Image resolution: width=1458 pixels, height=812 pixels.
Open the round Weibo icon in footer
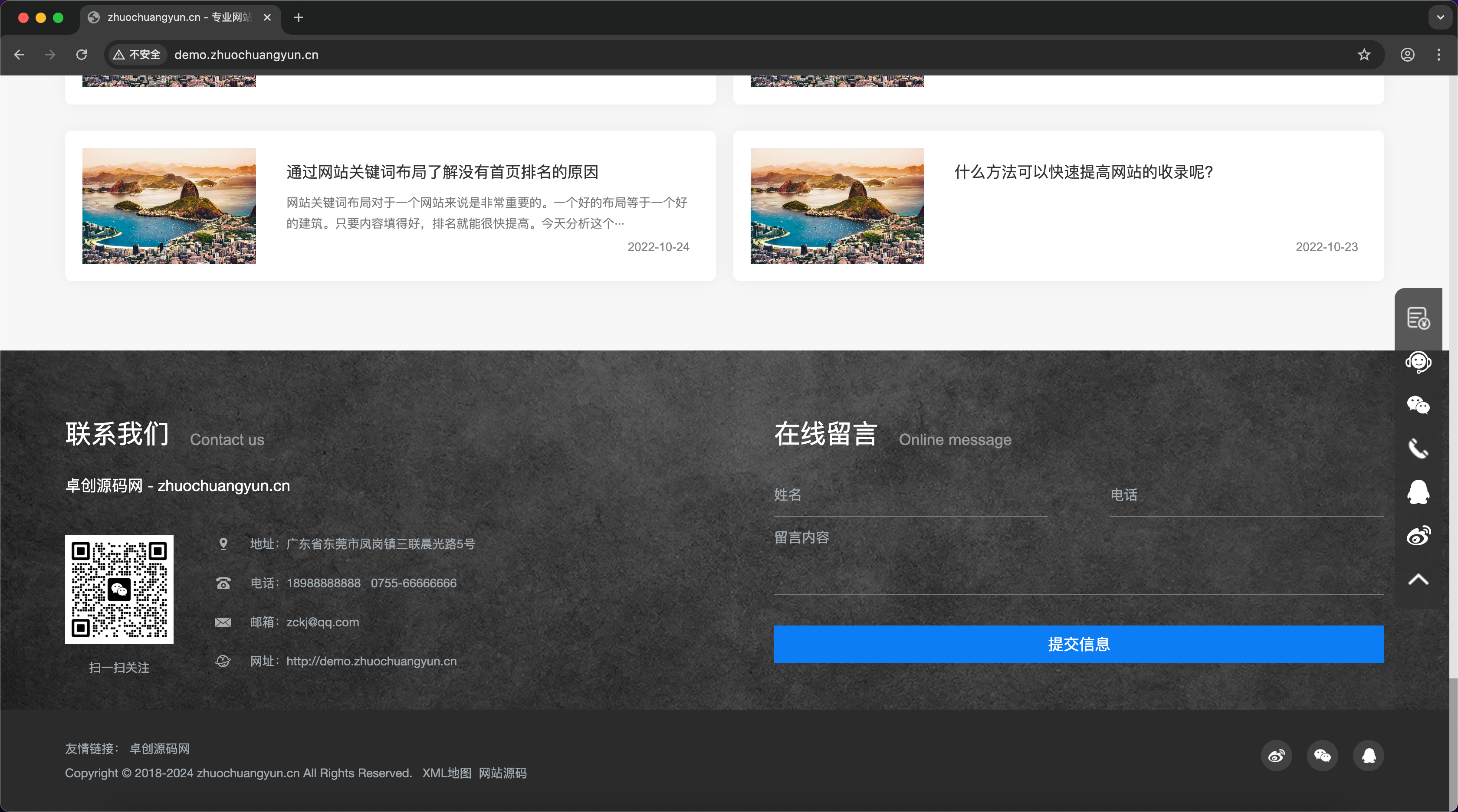pyautogui.click(x=1276, y=756)
